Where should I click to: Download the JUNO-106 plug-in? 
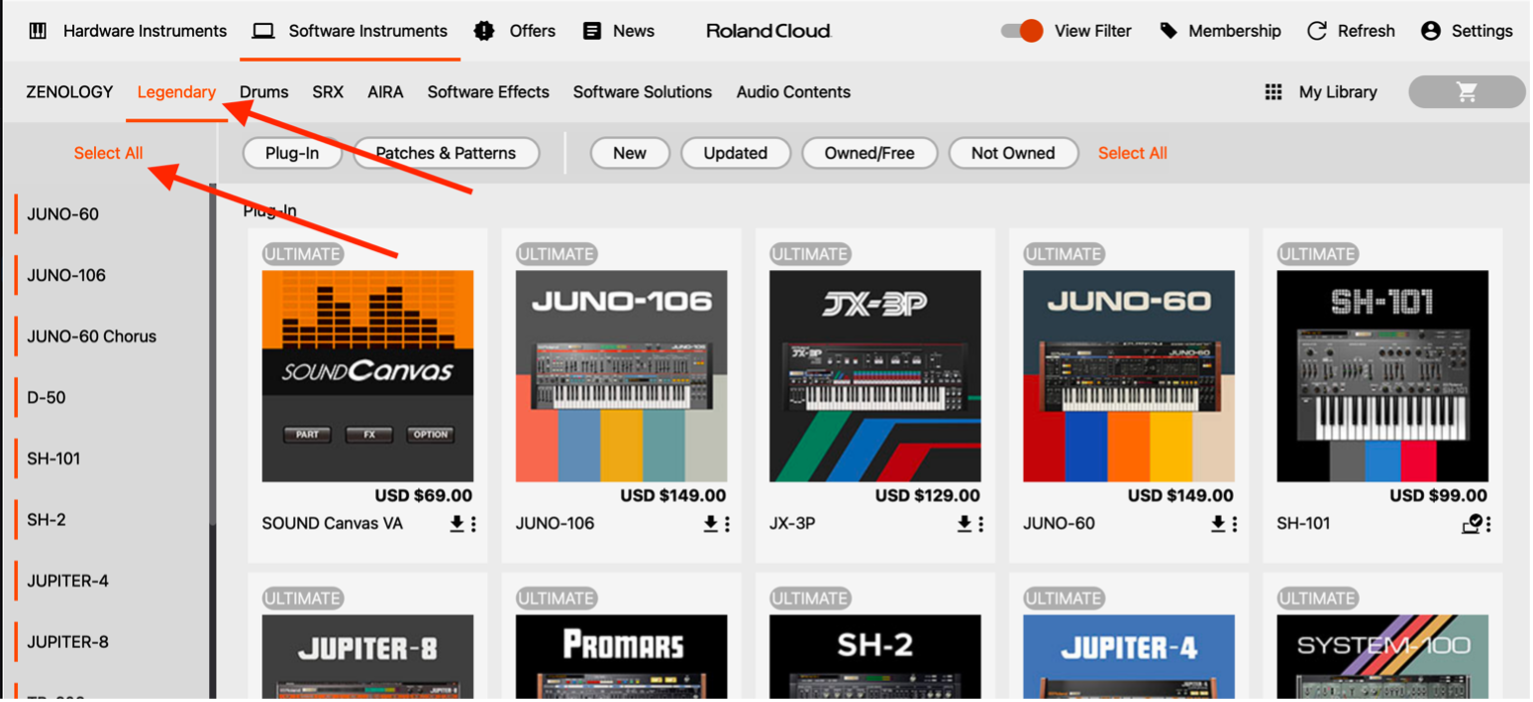click(x=709, y=523)
